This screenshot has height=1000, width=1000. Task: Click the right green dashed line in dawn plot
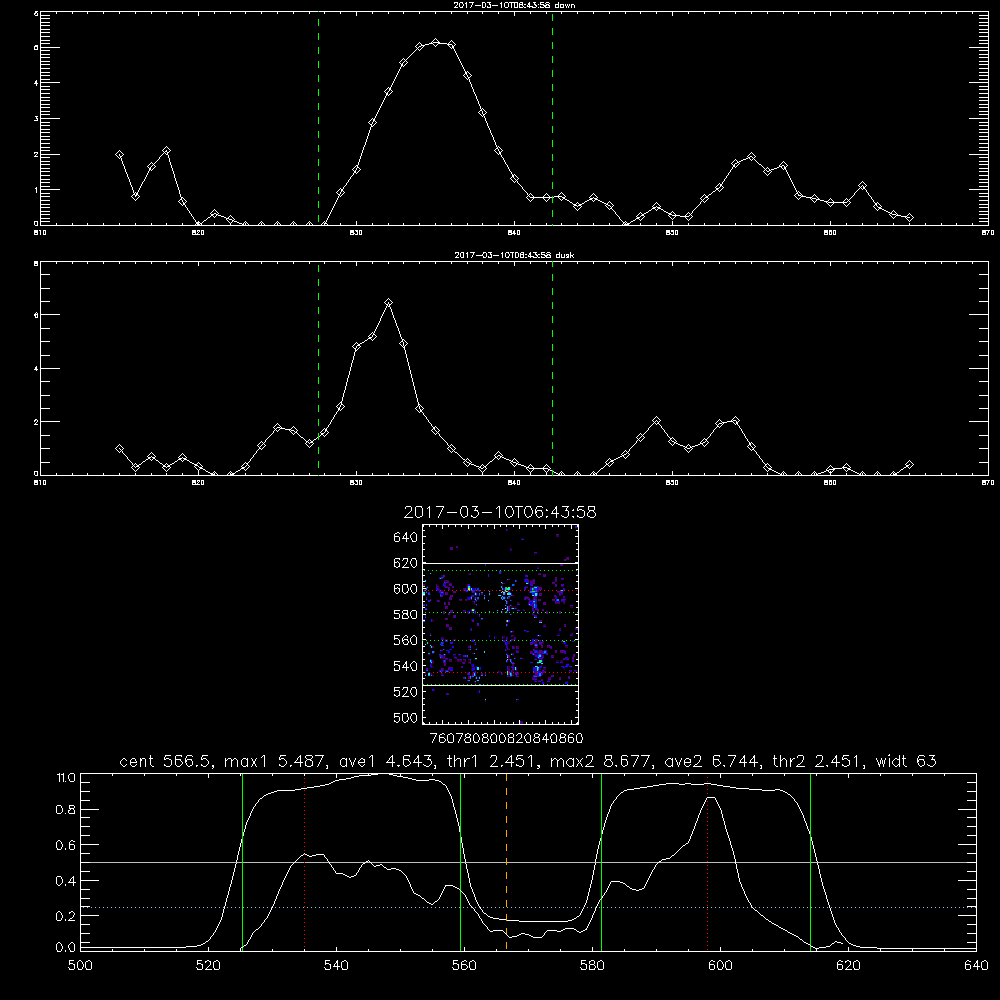click(x=552, y=118)
